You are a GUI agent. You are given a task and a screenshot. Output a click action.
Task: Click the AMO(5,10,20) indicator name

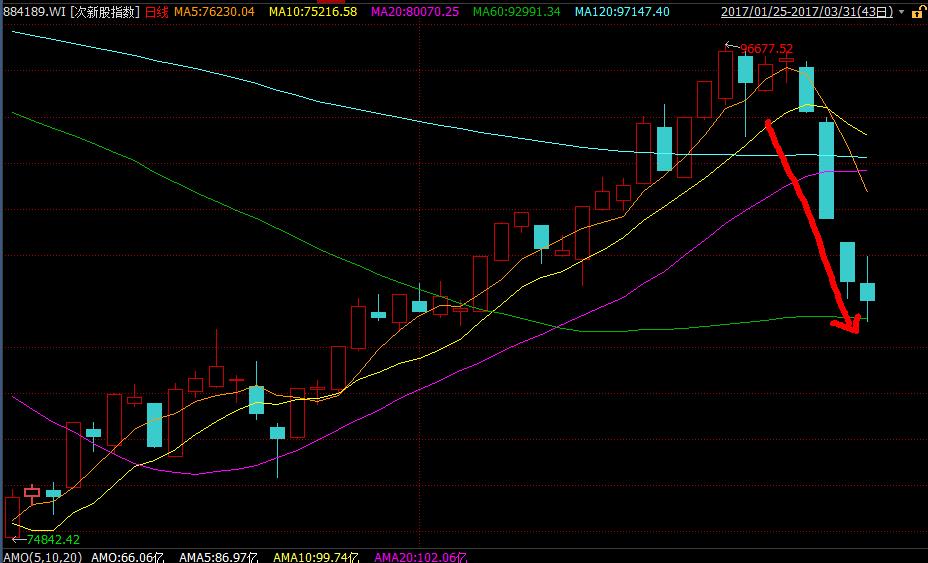click(42, 557)
